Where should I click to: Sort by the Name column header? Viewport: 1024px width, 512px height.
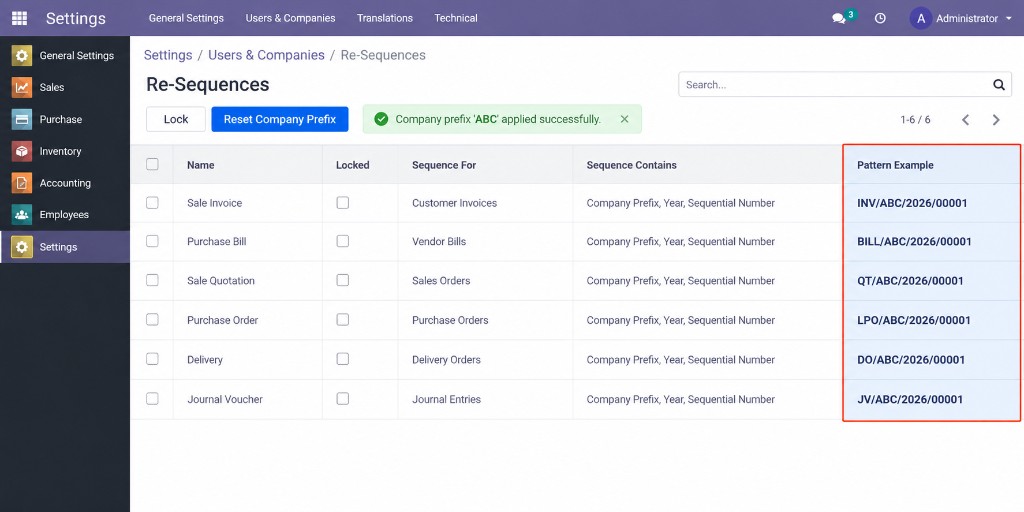point(200,165)
